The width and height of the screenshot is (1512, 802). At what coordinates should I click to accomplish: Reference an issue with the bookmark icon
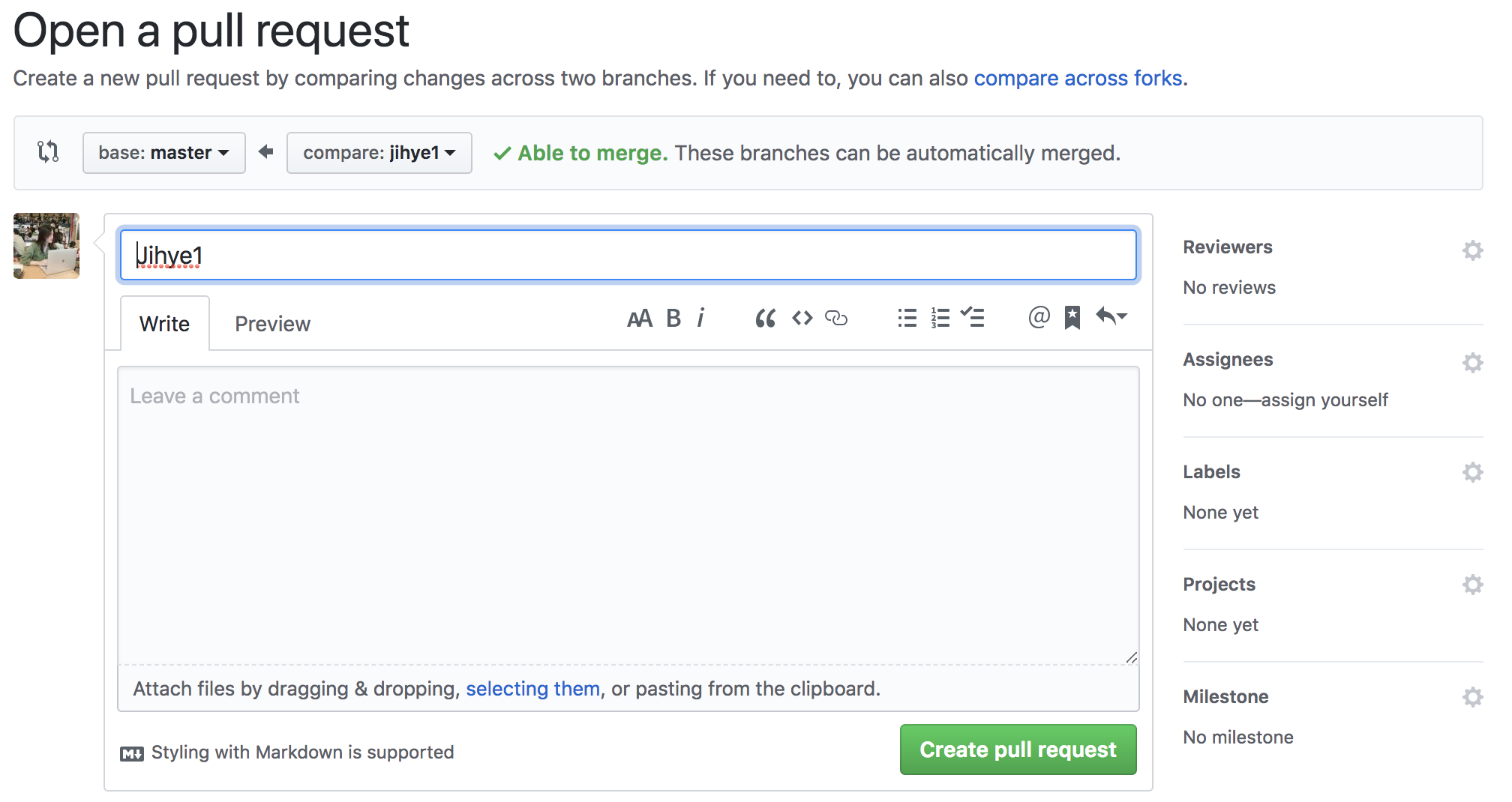pos(1072,318)
